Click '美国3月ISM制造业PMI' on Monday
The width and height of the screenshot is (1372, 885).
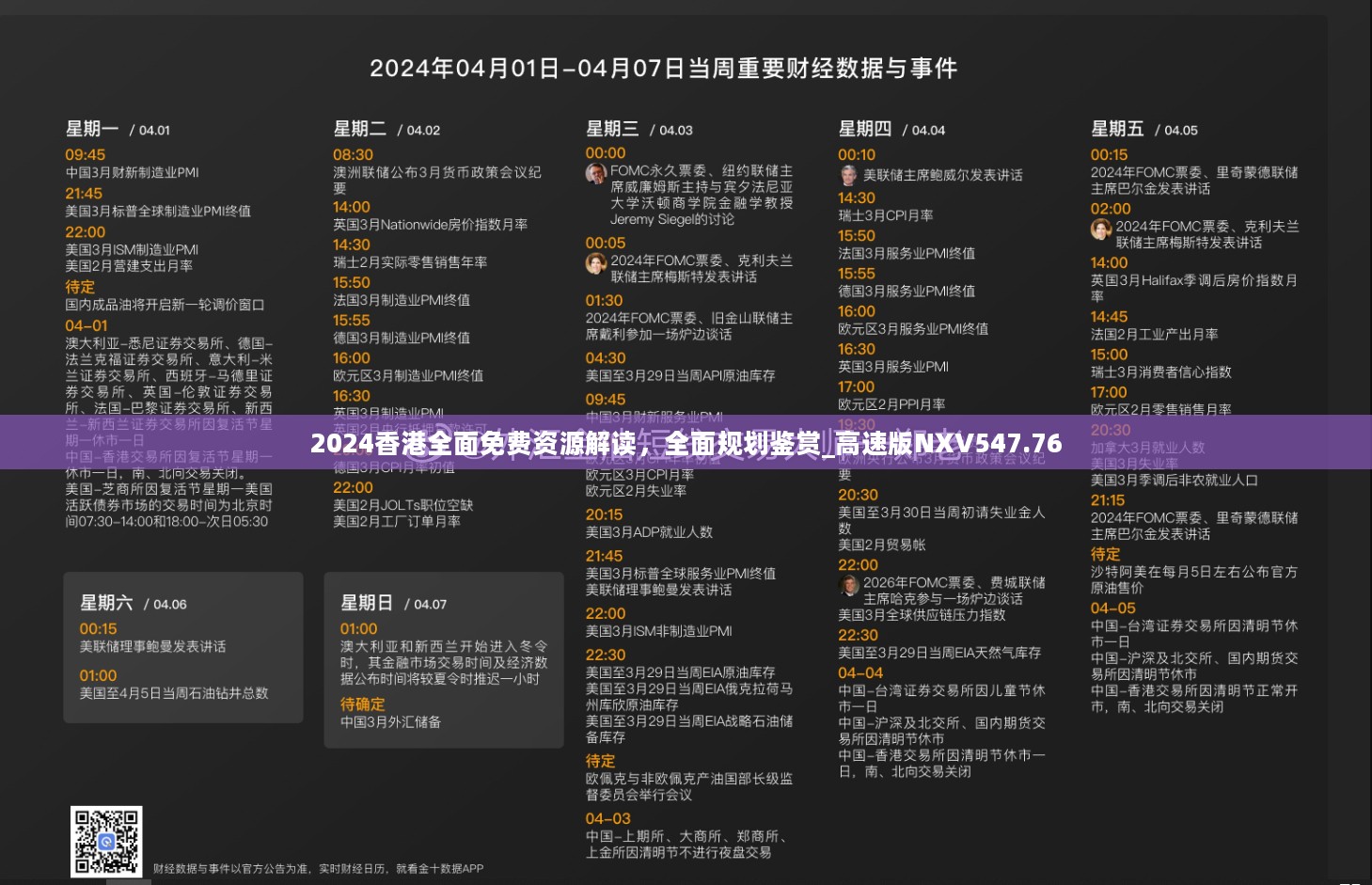click(132, 250)
